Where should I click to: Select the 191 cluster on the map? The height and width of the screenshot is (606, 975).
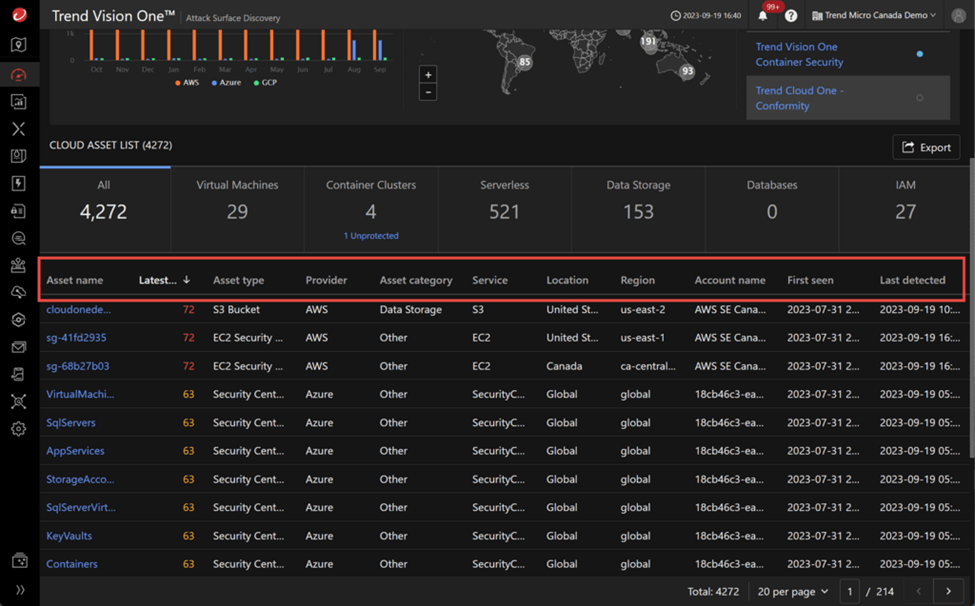coord(649,41)
